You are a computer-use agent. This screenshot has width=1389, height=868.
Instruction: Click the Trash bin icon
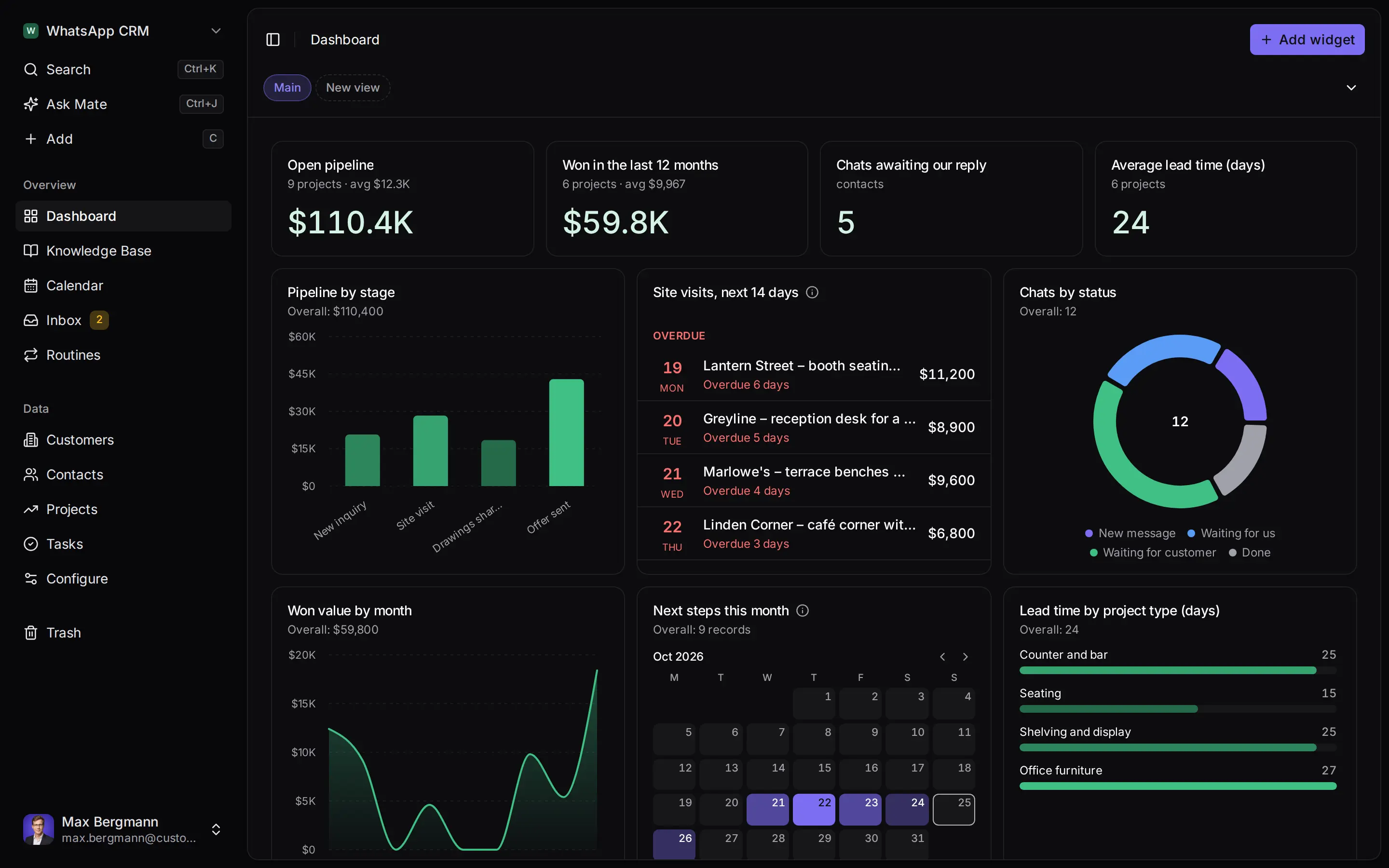pos(30,633)
